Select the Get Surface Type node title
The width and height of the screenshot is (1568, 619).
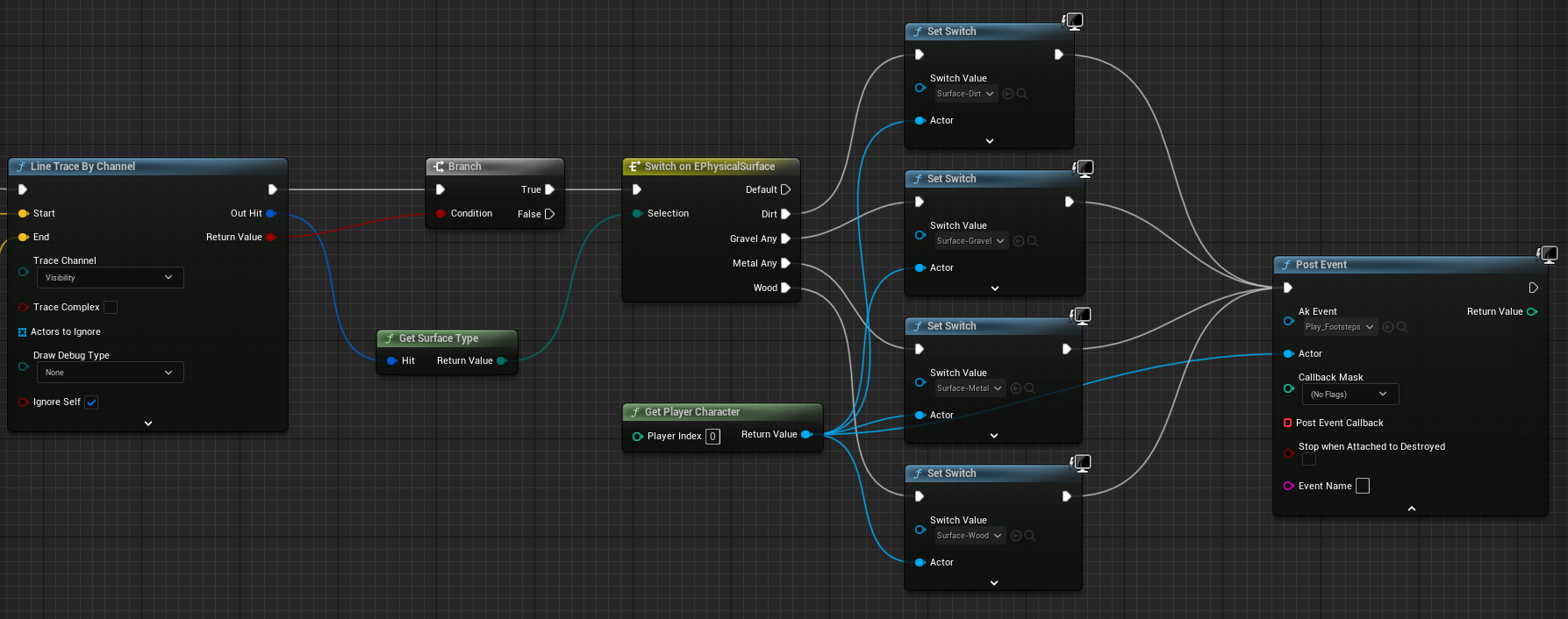click(x=439, y=338)
